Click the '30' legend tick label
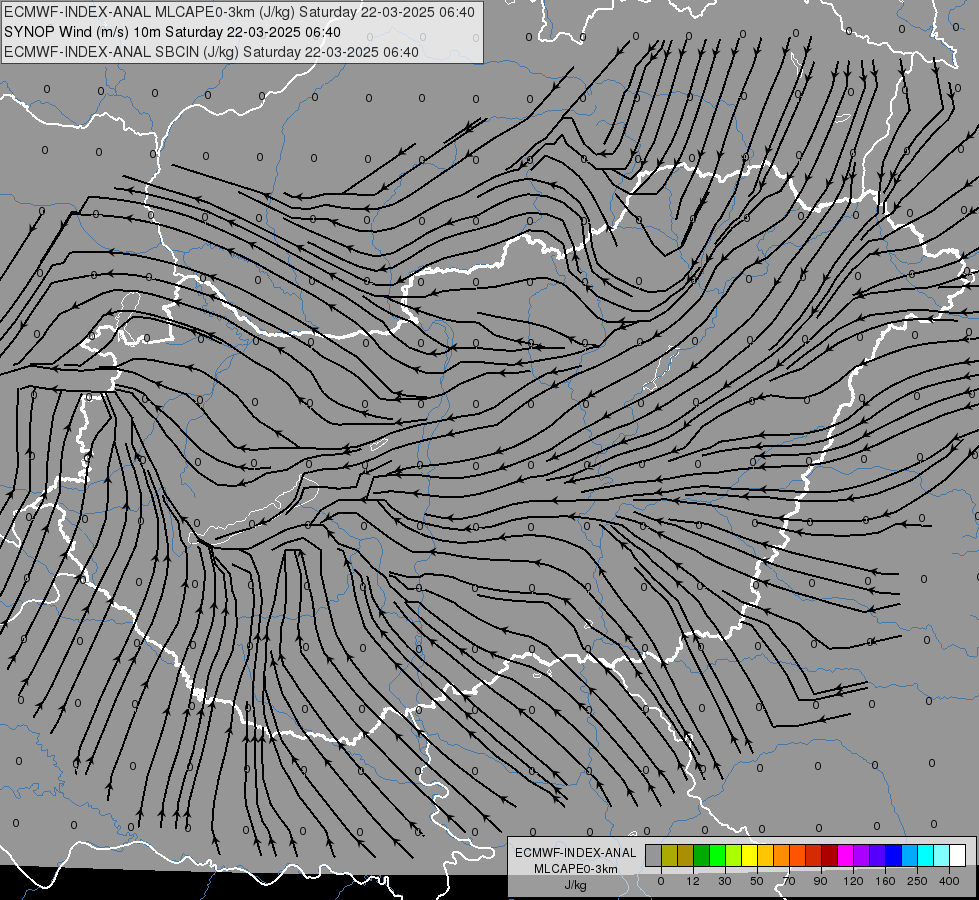 (x=725, y=881)
